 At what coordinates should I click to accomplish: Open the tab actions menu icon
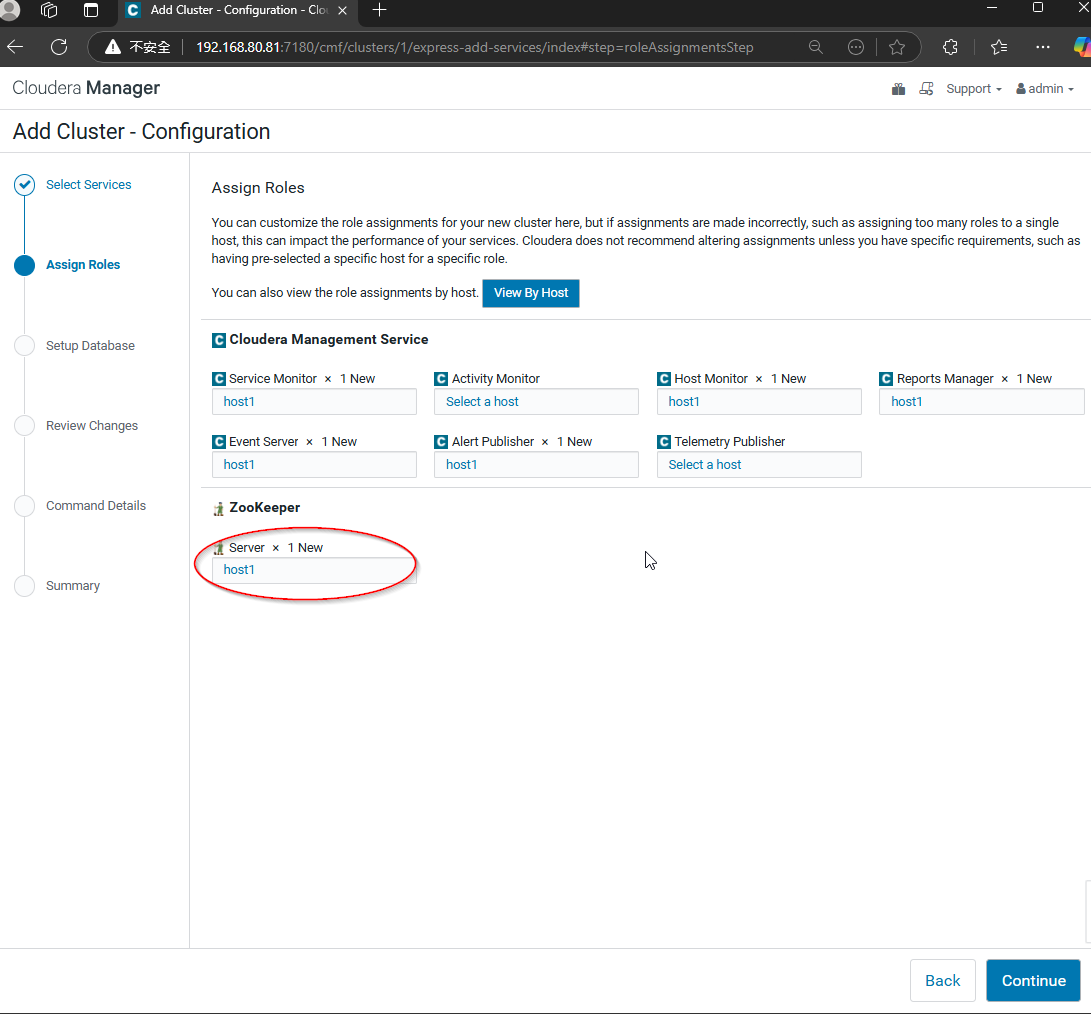pos(90,10)
